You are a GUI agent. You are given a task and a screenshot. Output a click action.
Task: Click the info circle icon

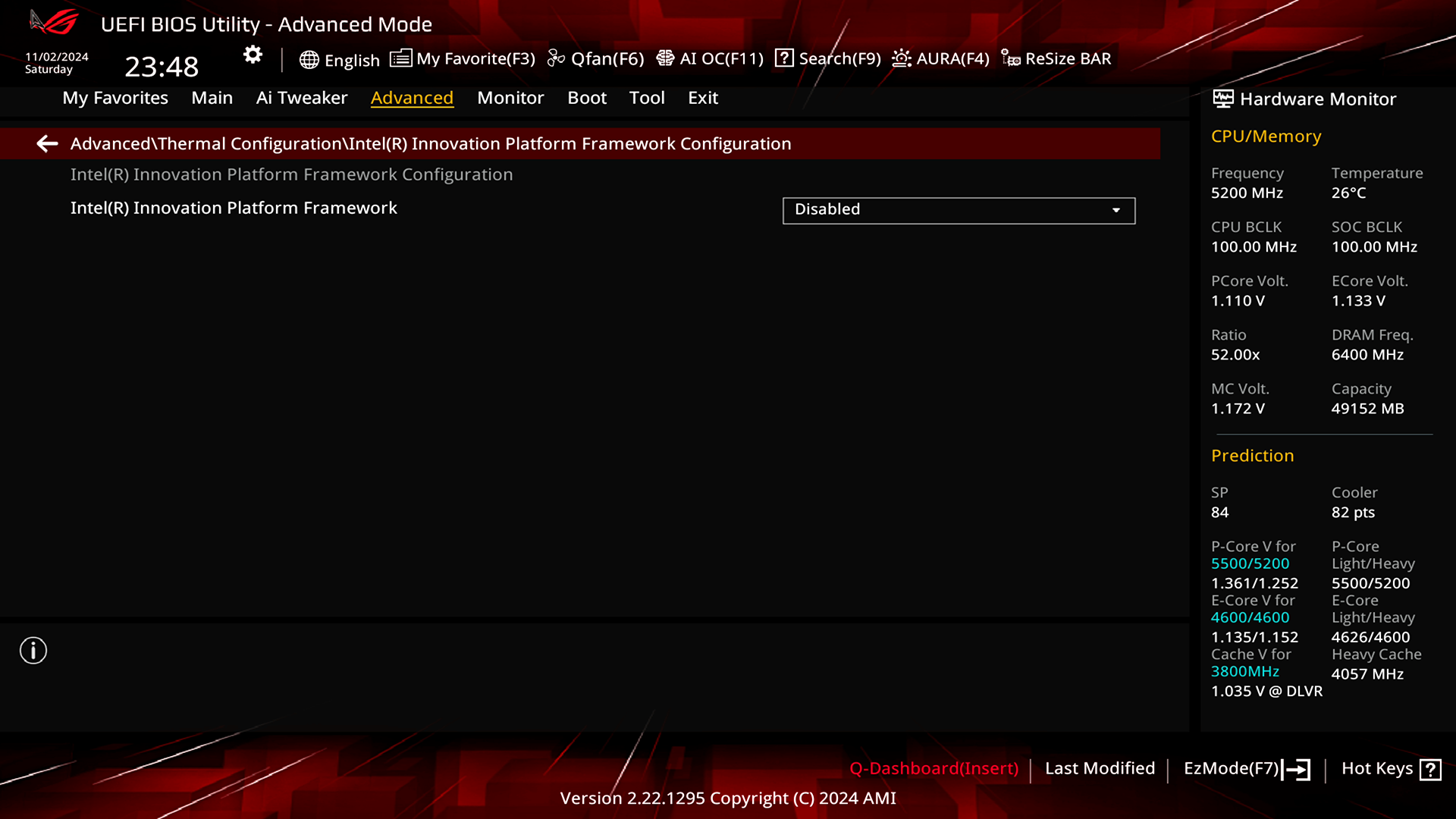click(x=33, y=651)
